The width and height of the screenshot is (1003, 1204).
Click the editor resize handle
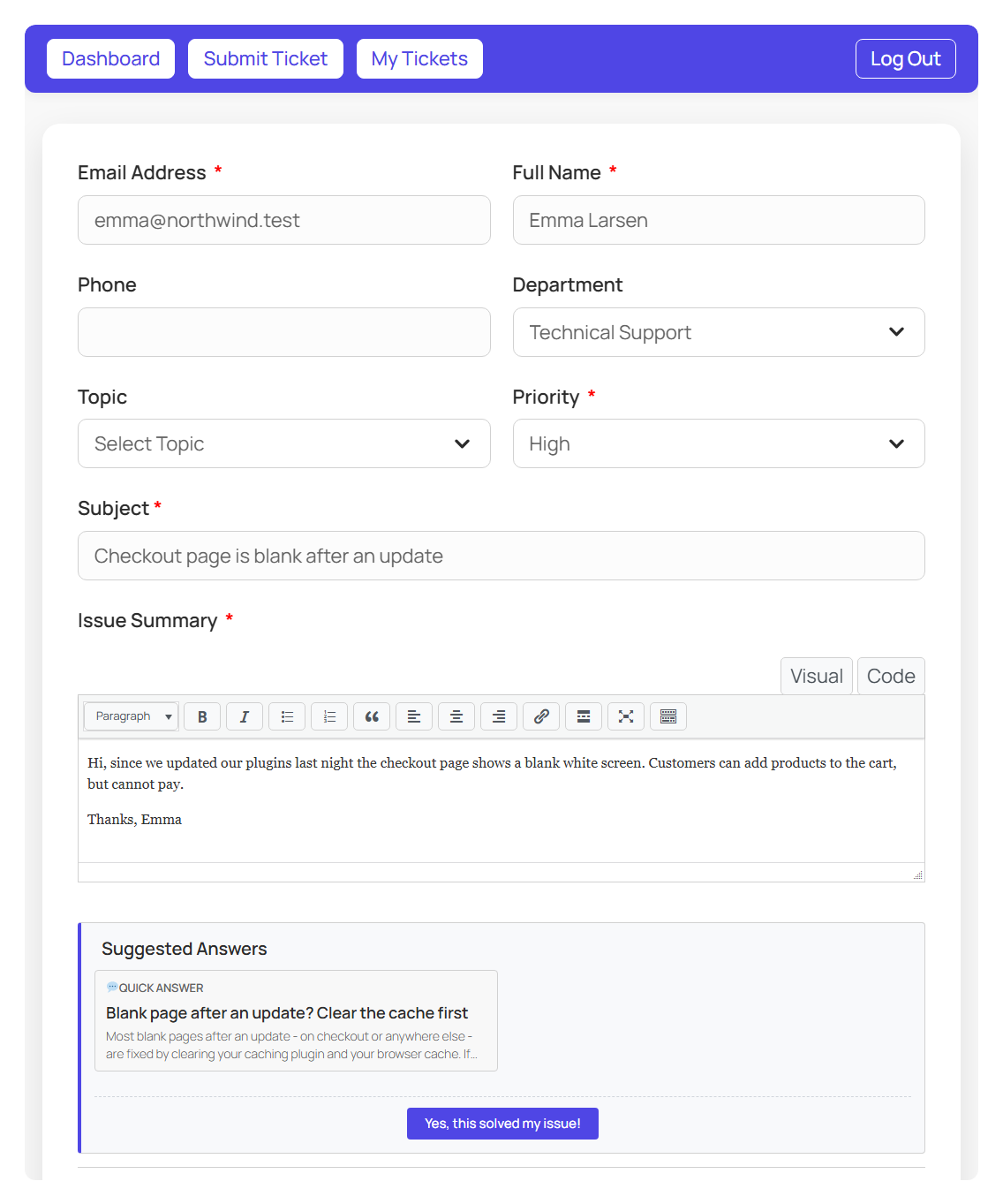[918, 875]
